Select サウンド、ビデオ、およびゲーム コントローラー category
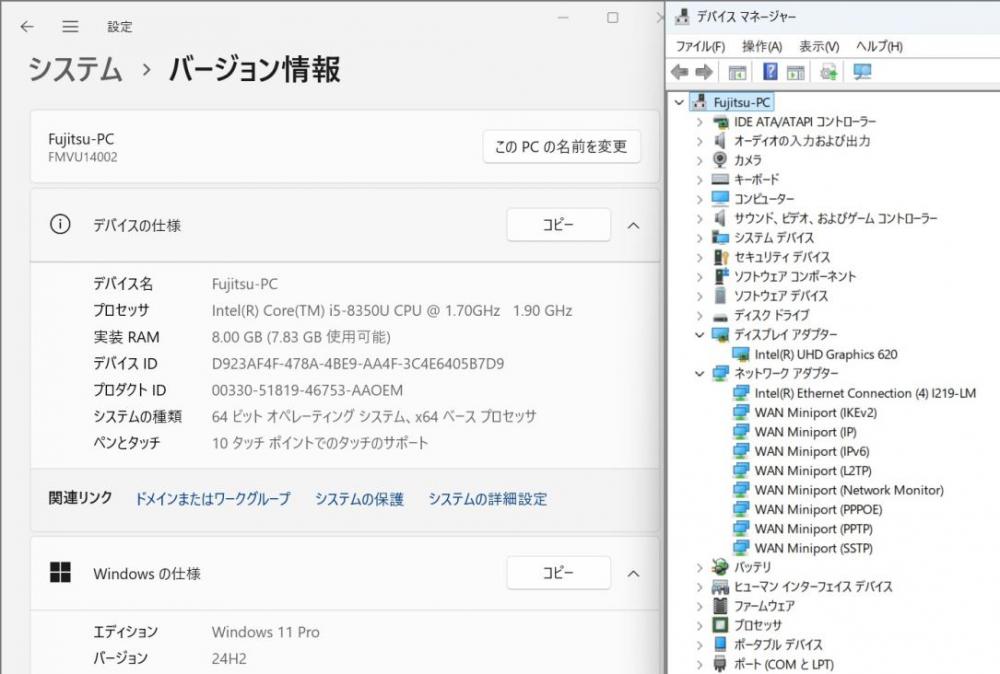This screenshot has height=674, width=1000. (x=835, y=219)
